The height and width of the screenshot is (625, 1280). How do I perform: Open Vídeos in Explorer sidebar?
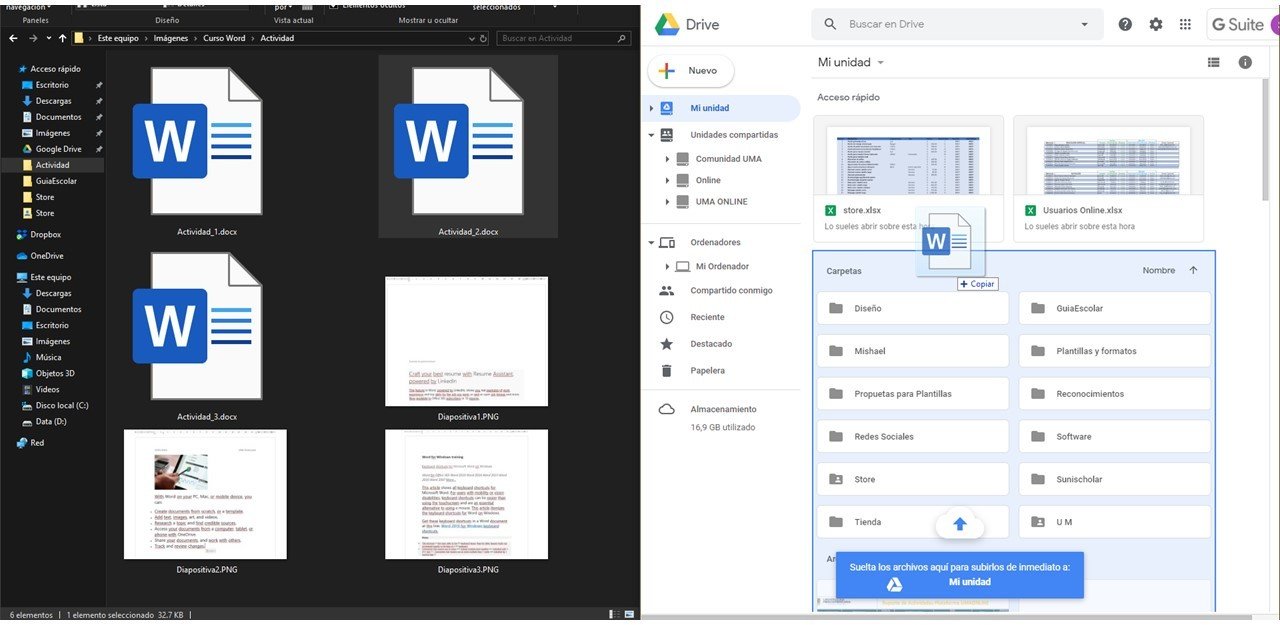[47, 389]
